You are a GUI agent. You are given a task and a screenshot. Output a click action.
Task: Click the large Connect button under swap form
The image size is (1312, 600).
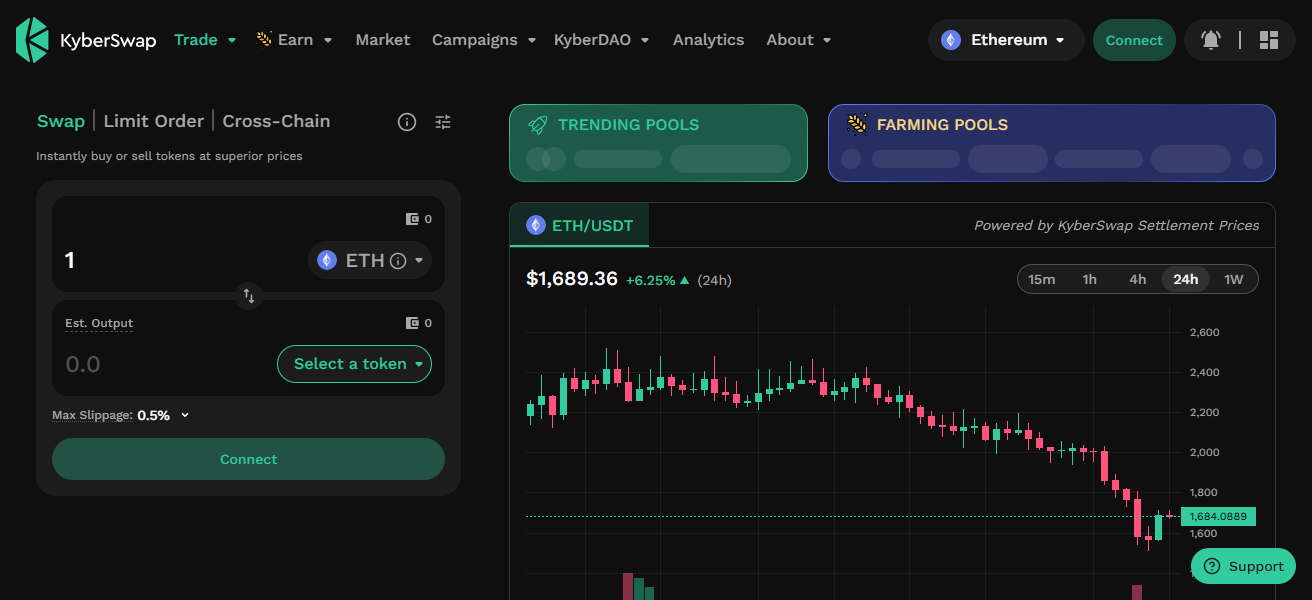click(x=248, y=459)
